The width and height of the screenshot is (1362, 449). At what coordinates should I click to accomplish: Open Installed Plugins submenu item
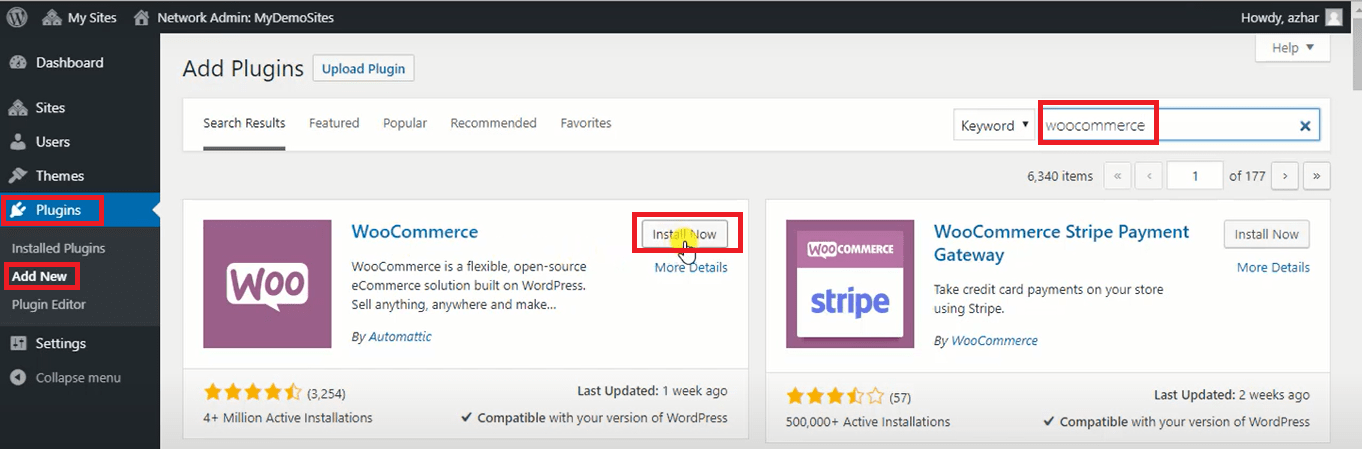click(x=58, y=248)
